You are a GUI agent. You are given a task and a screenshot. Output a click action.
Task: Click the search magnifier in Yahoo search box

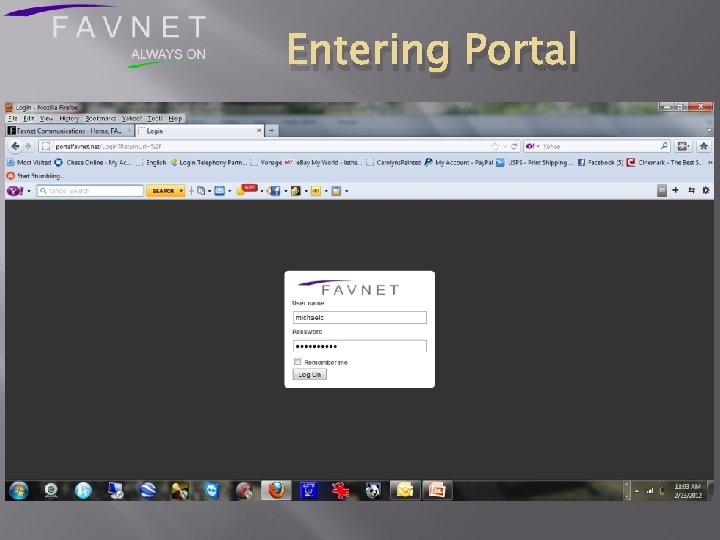(664, 146)
